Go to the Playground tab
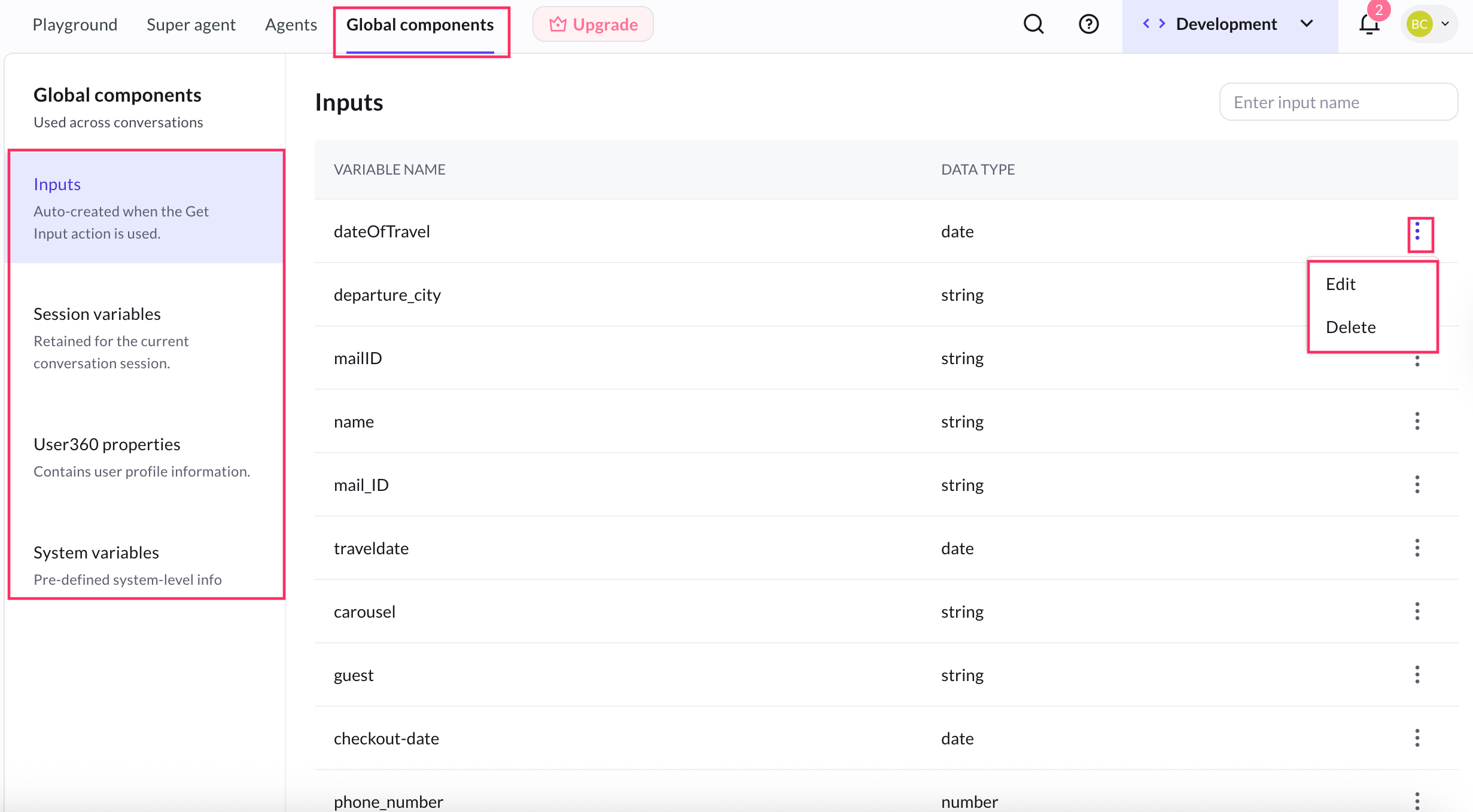The image size is (1473, 812). [x=75, y=25]
